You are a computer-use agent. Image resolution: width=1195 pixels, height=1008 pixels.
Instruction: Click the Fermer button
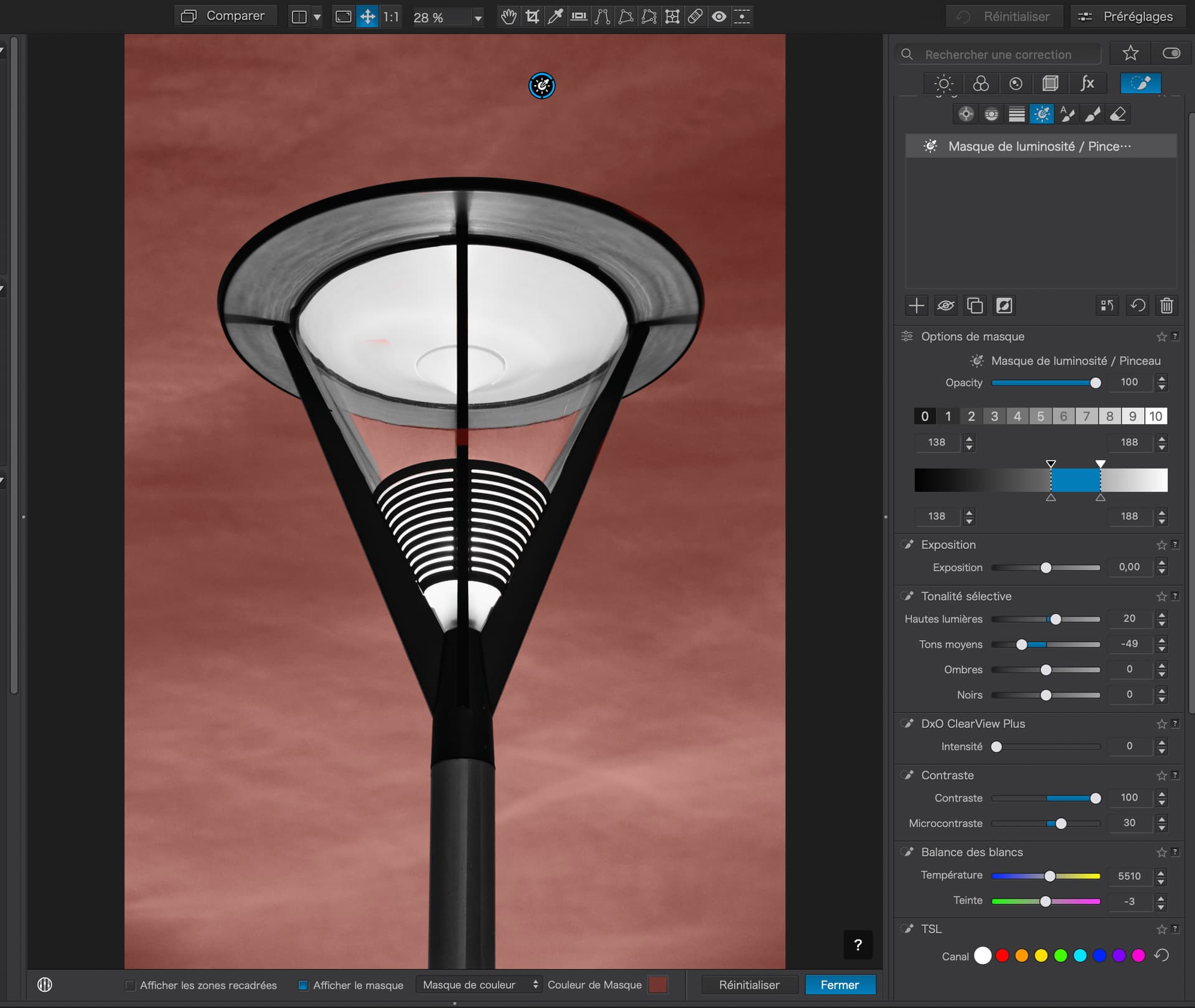click(839, 985)
